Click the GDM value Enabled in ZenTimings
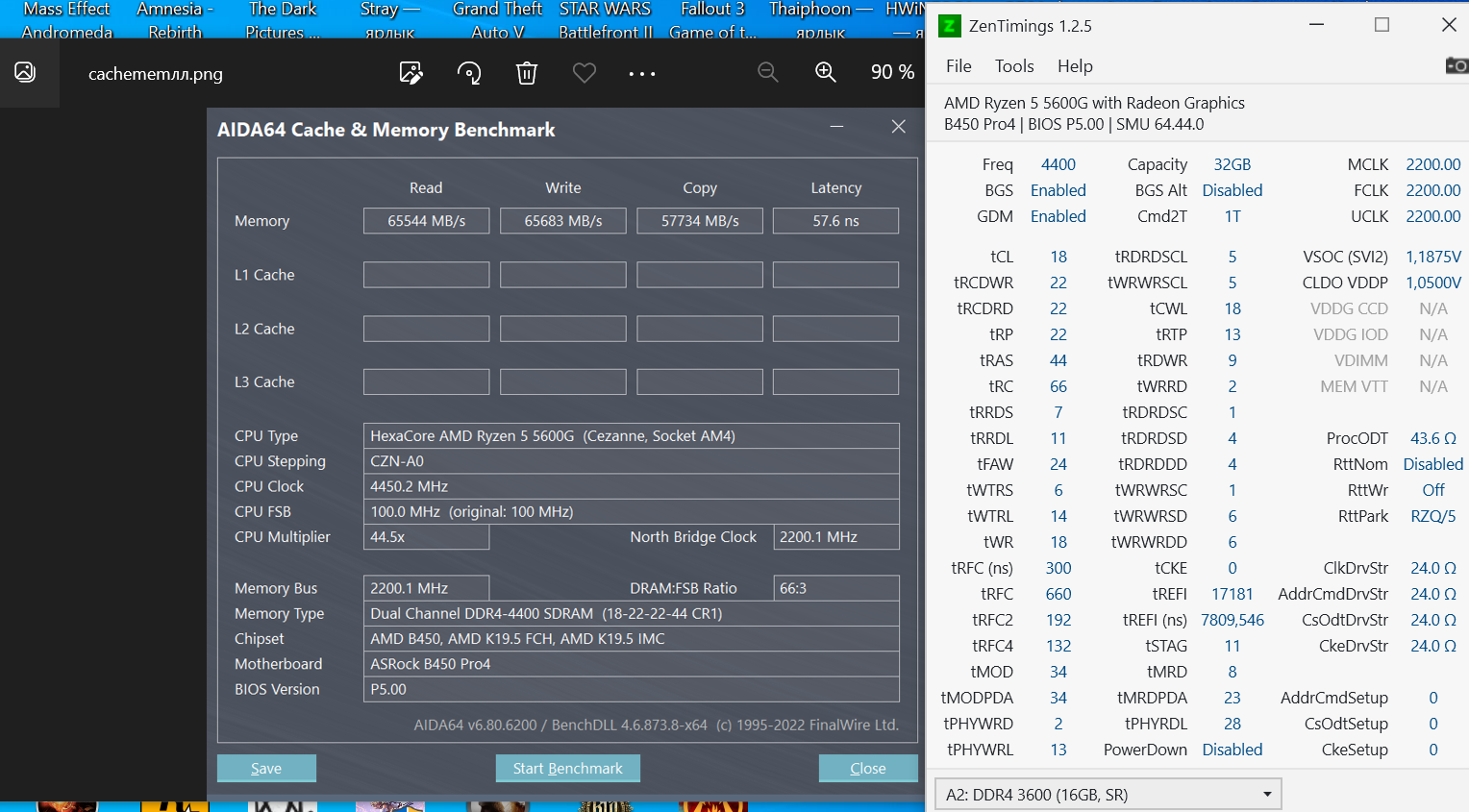 1058,216
